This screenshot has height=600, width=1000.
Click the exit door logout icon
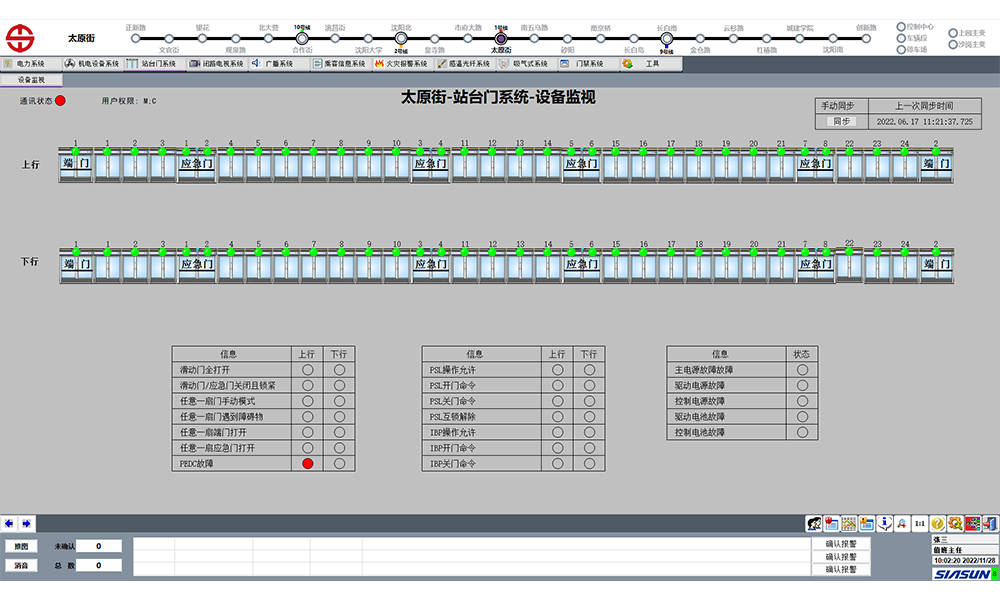tap(989, 523)
